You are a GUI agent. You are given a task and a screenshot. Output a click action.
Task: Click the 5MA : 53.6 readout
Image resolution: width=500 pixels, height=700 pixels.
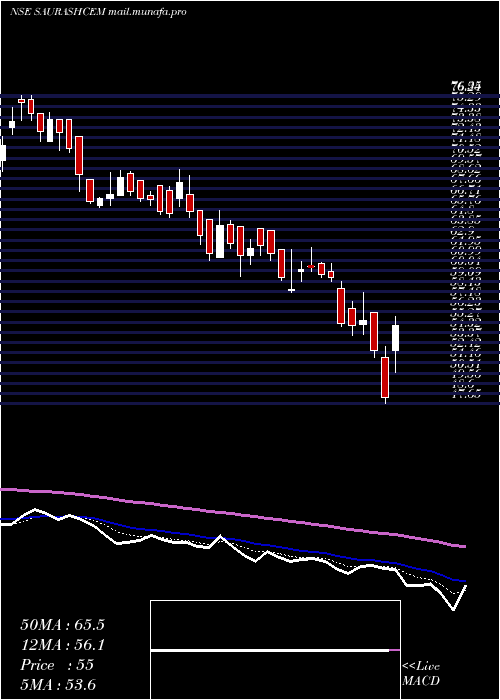[x=58, y=685]
